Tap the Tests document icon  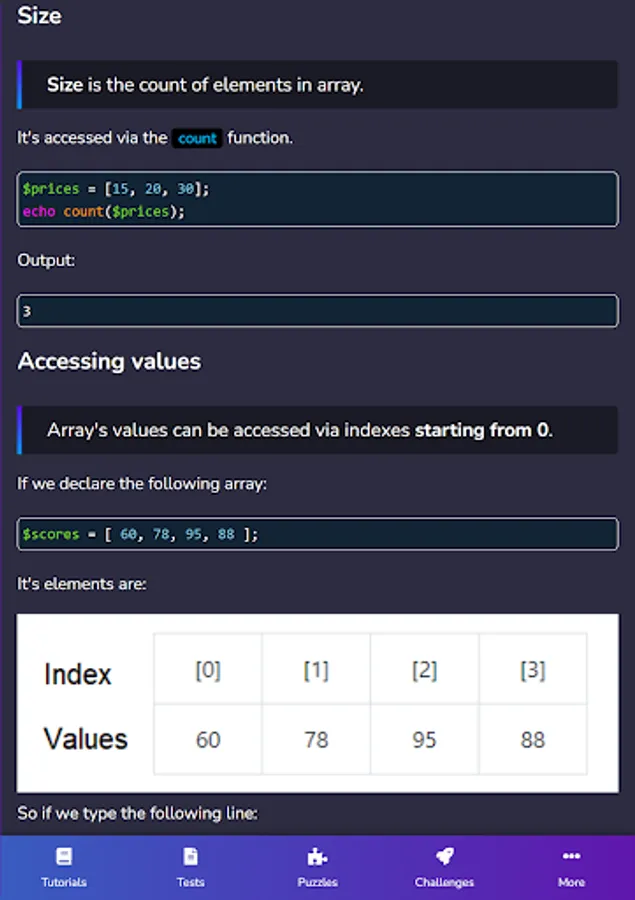[190, 857]
